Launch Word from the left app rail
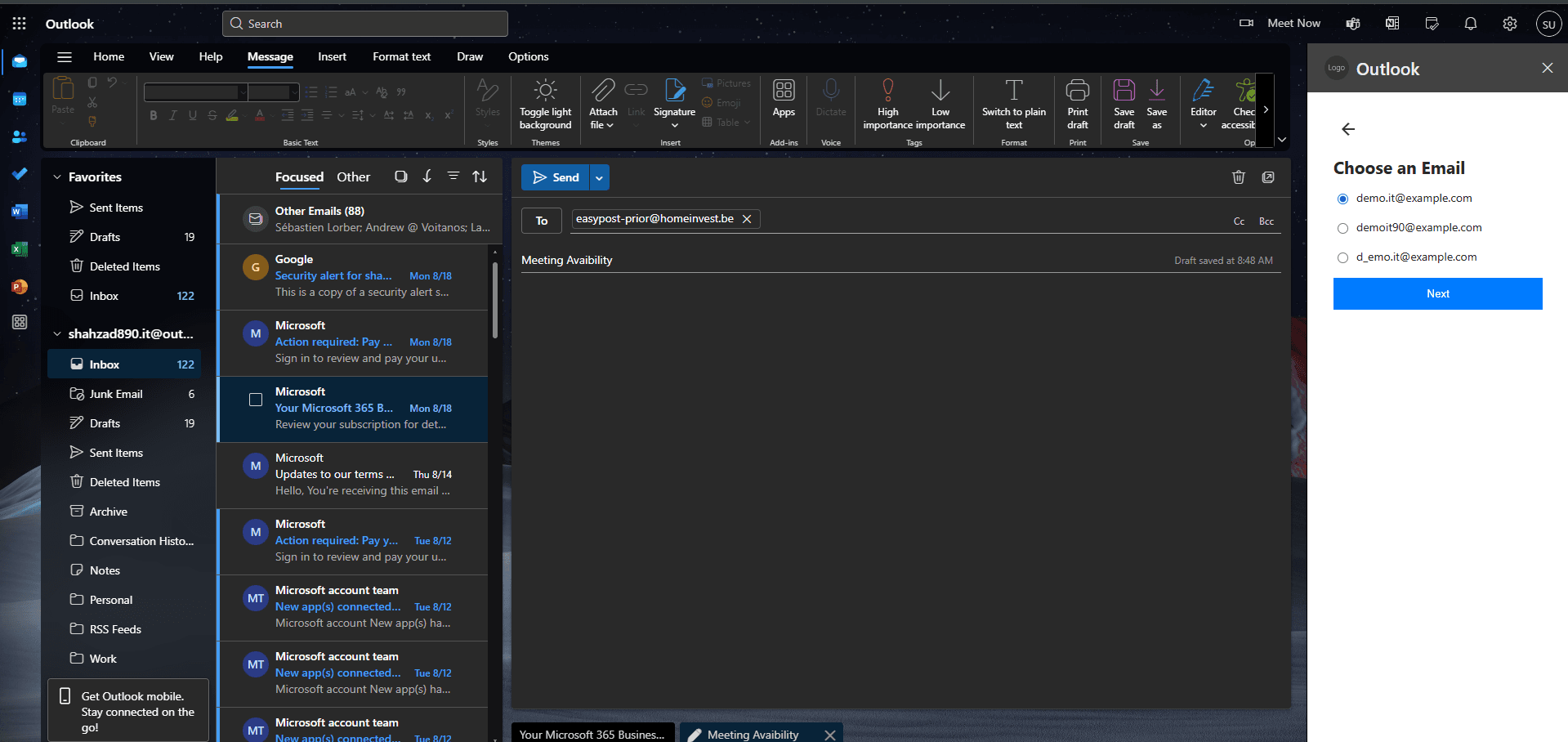This screenshot has width=1568, height=742. (20, 212)
